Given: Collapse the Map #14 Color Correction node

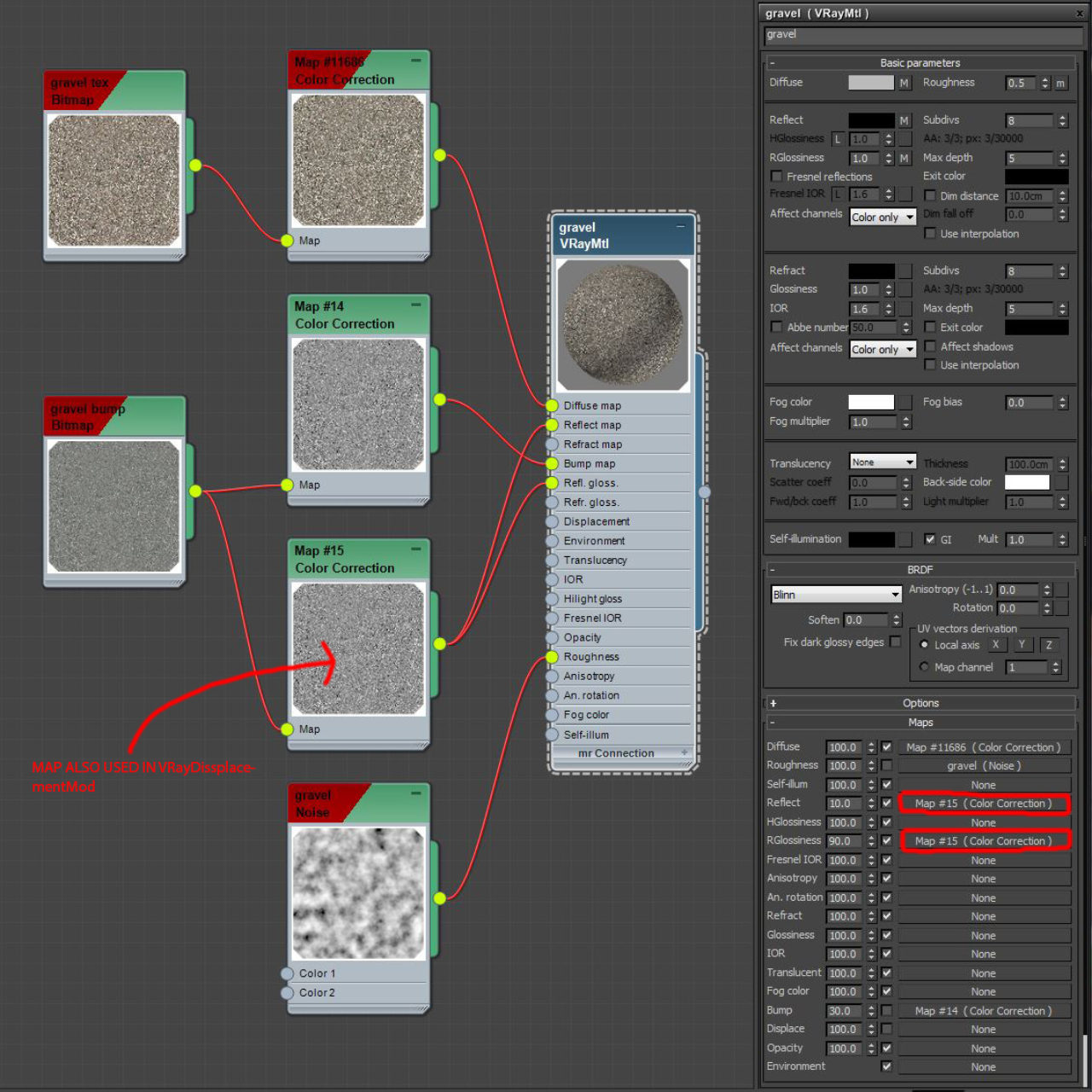Looking at the screenshot, I should click(416, 305).
